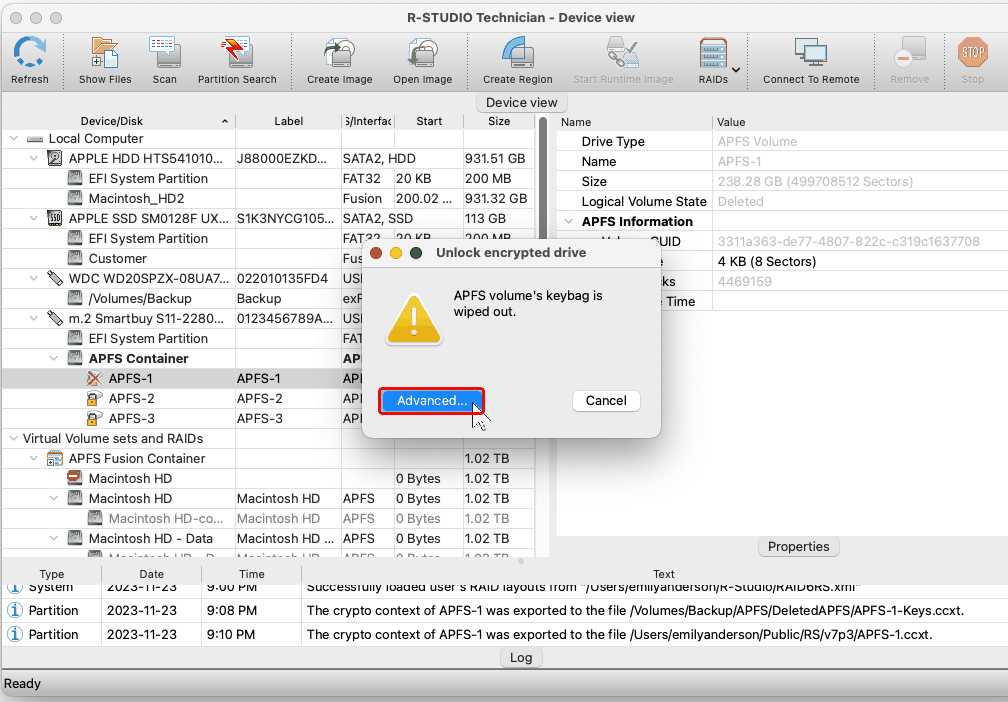Click the Macintosh_HD2 partition icon
Image resolution: width=1008 pixels, height=702 pixels.
point(75,198)
